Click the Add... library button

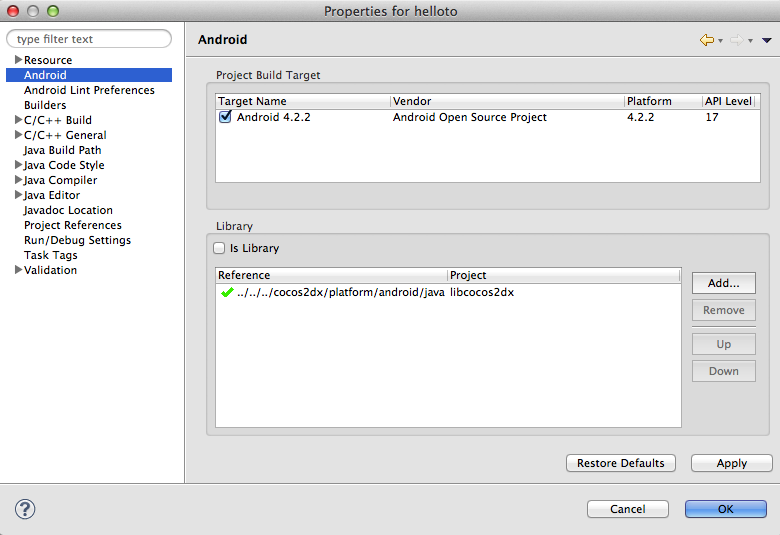[x=723, y=283]
